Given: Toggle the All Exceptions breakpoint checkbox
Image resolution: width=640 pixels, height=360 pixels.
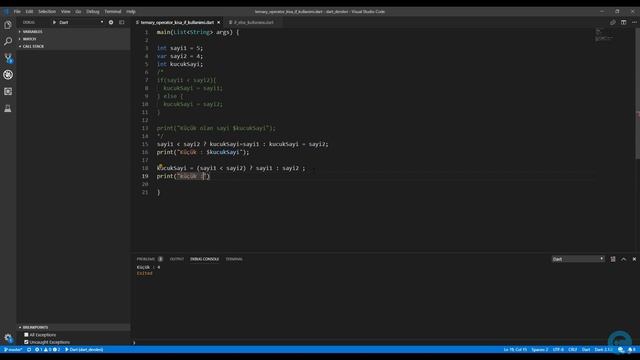Looking at the screenshot, I should [x=27, y=335].
